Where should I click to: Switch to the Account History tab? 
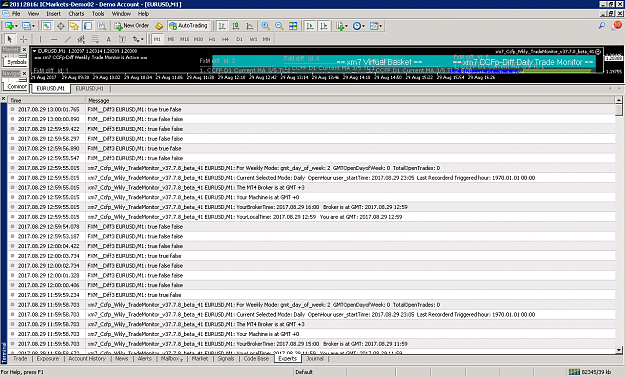(x=87, y=359)
